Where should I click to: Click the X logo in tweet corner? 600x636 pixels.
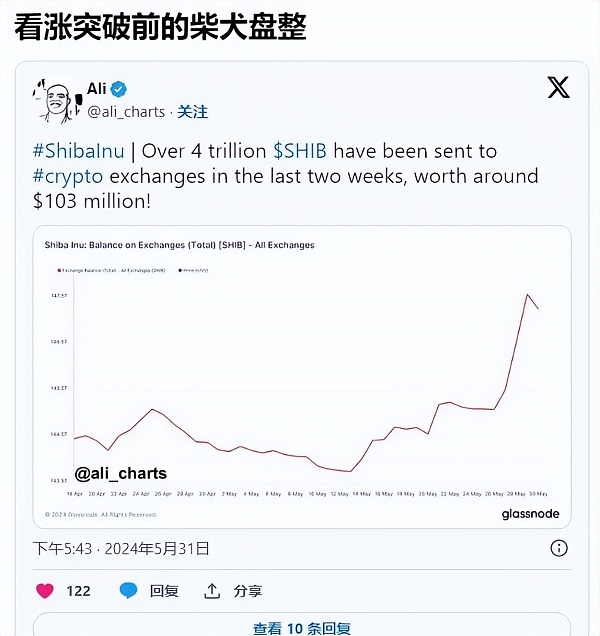pyautogui.click(x=558, y=88)
